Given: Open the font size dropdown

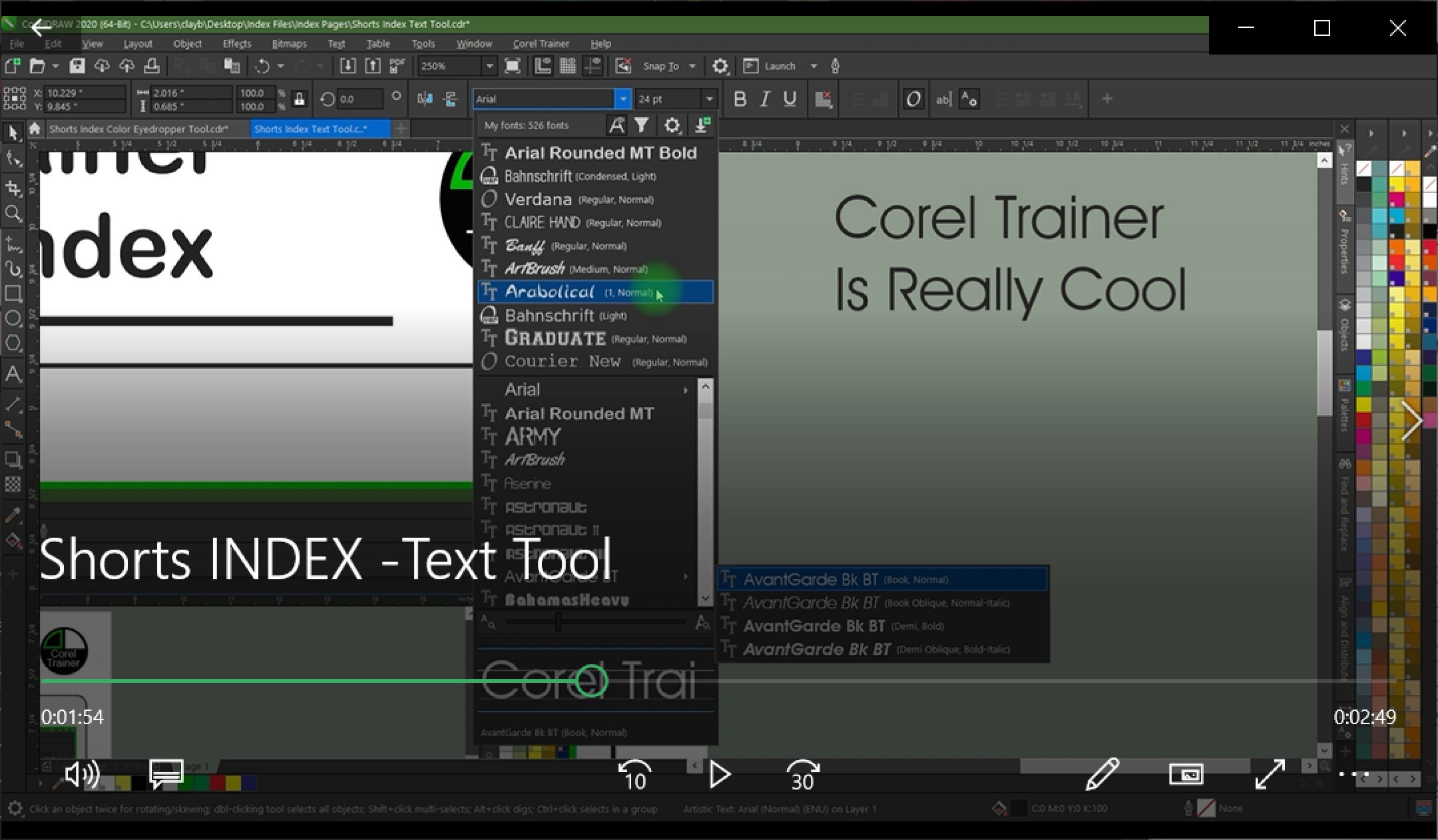Looking at the screenshot, I should tap(710, 99).
